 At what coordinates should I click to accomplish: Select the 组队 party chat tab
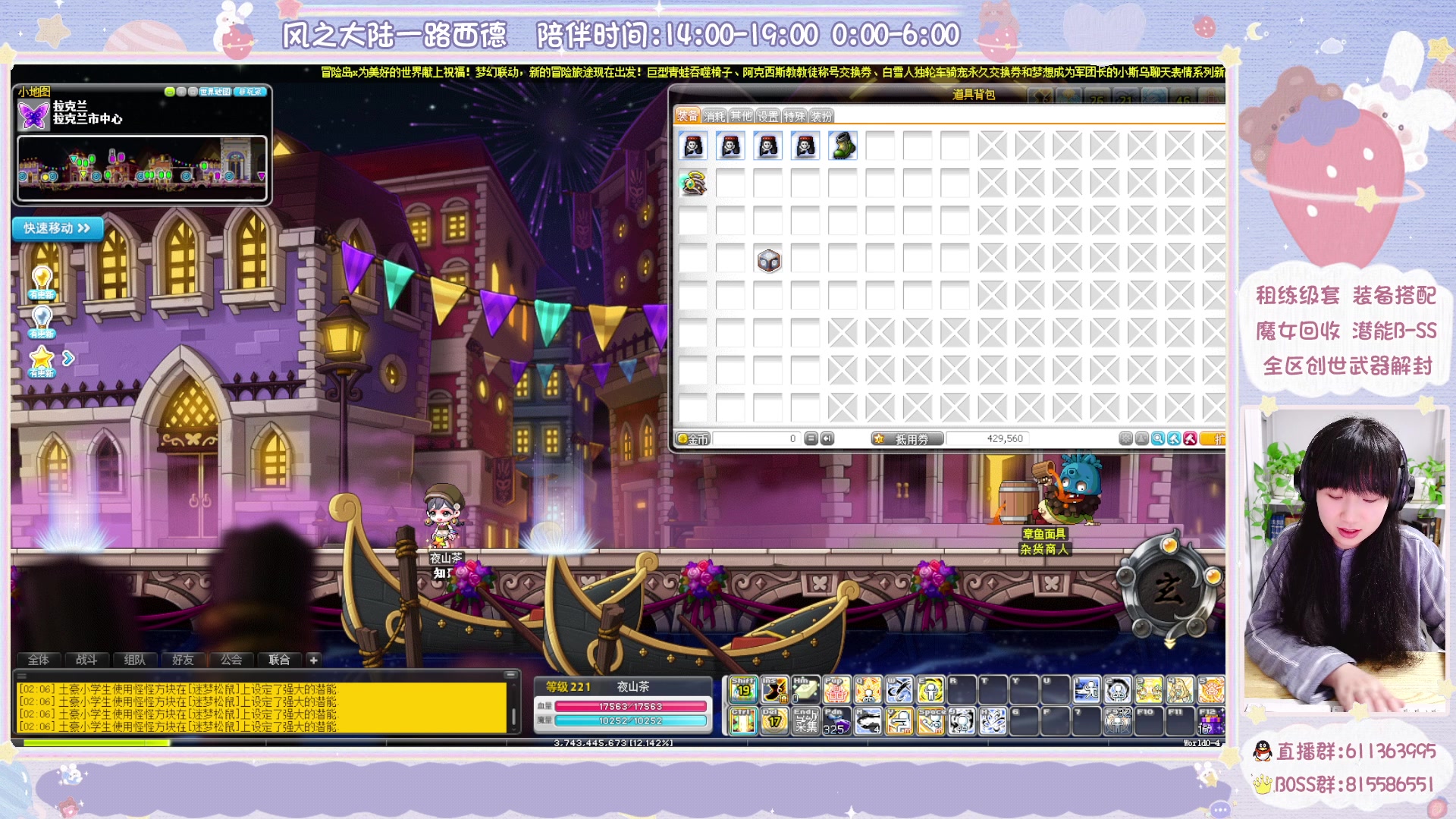tap(134, 660)
